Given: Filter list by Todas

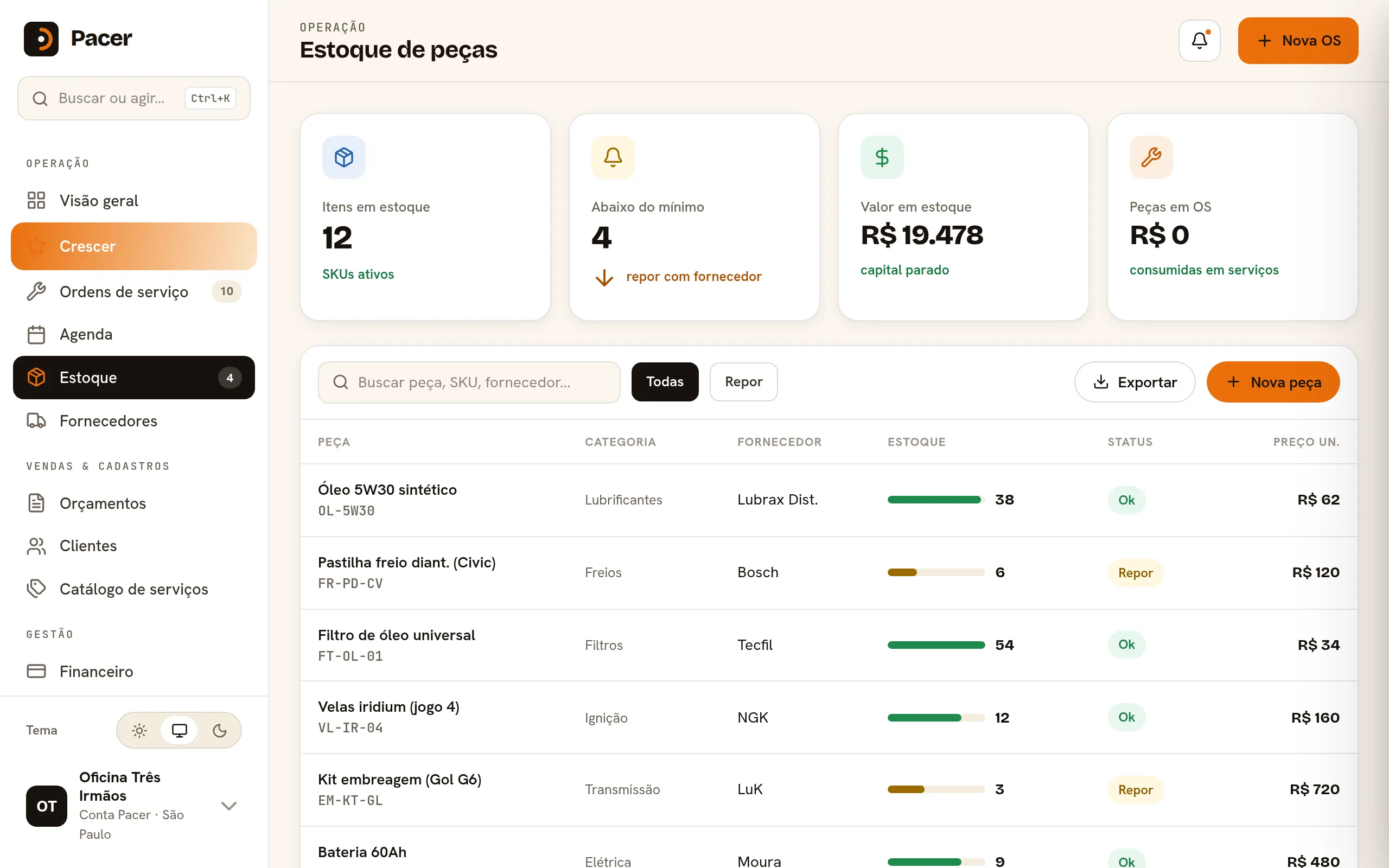Looking at the screenshot, I should 665,382.
